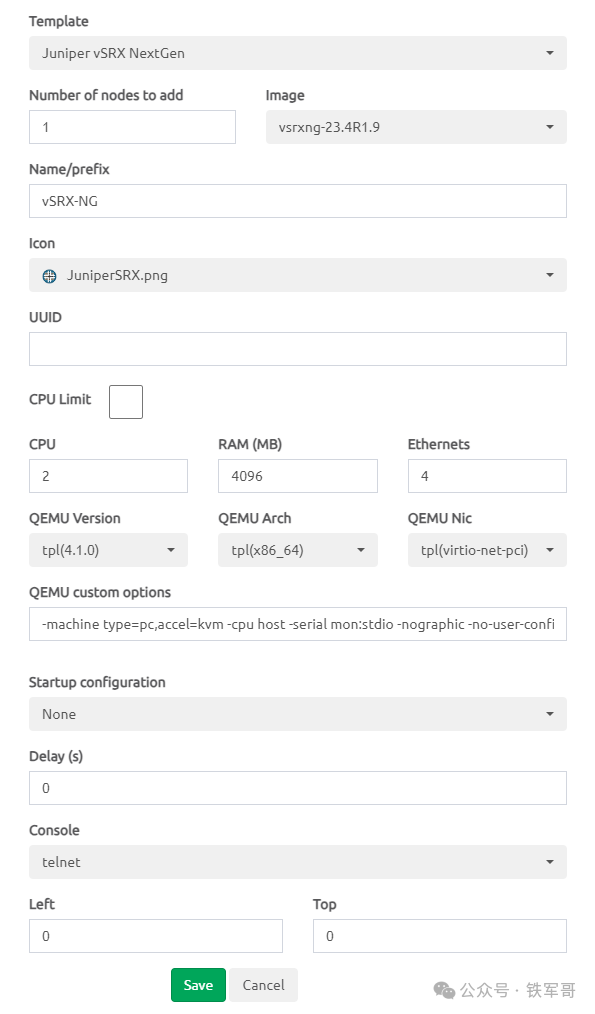The image size is (595, 1014).
Task: Click the Ethernets input field
Action: pos(487,476)
